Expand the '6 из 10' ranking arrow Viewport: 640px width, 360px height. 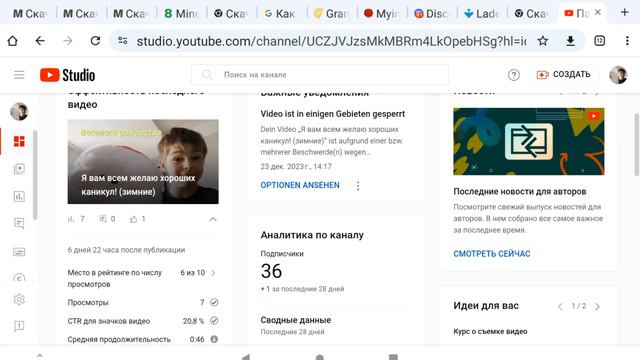pos(213,273)
